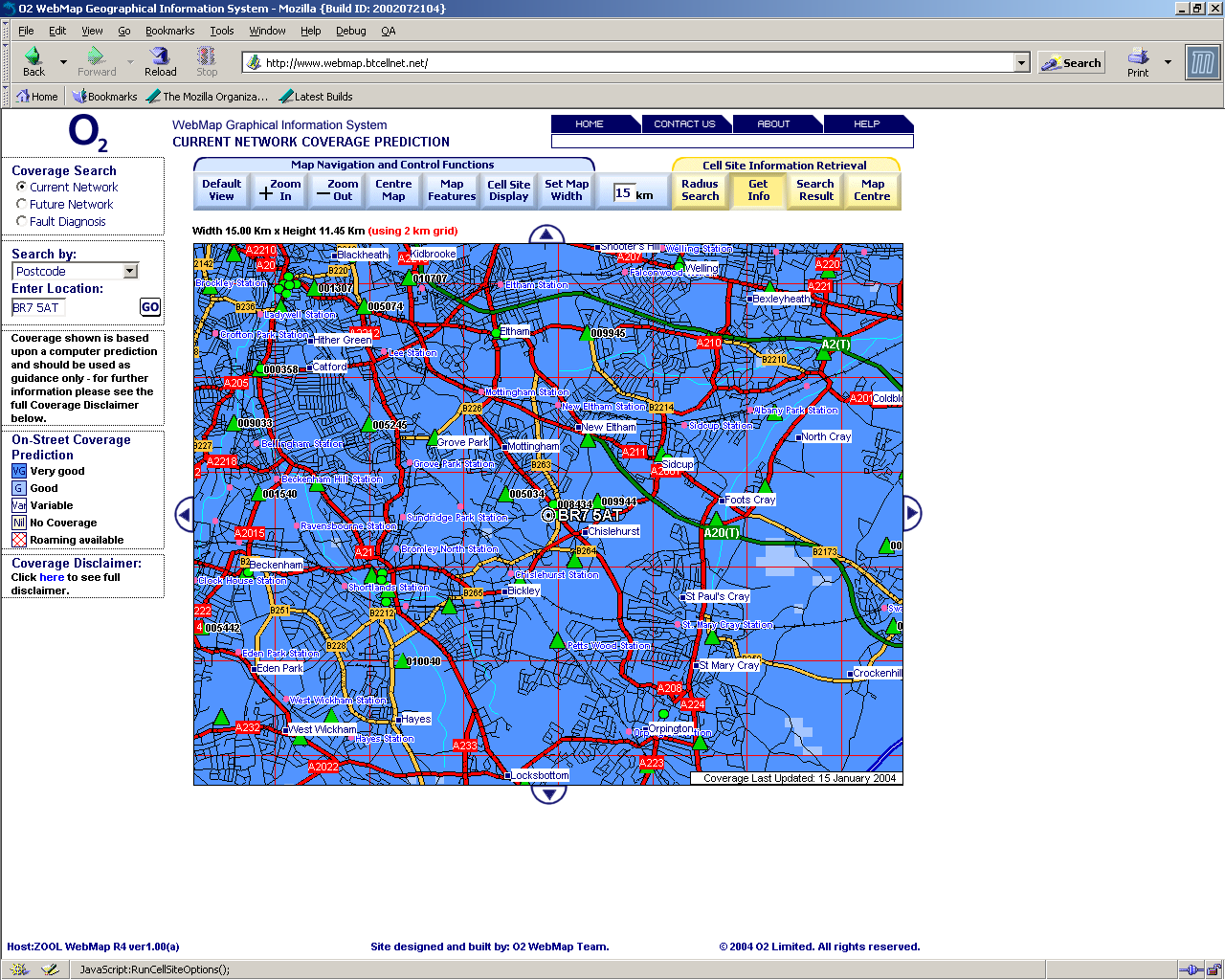The image size is (1225, 980).
Task: Pan map south with down arrow
Action: point(548,794)
